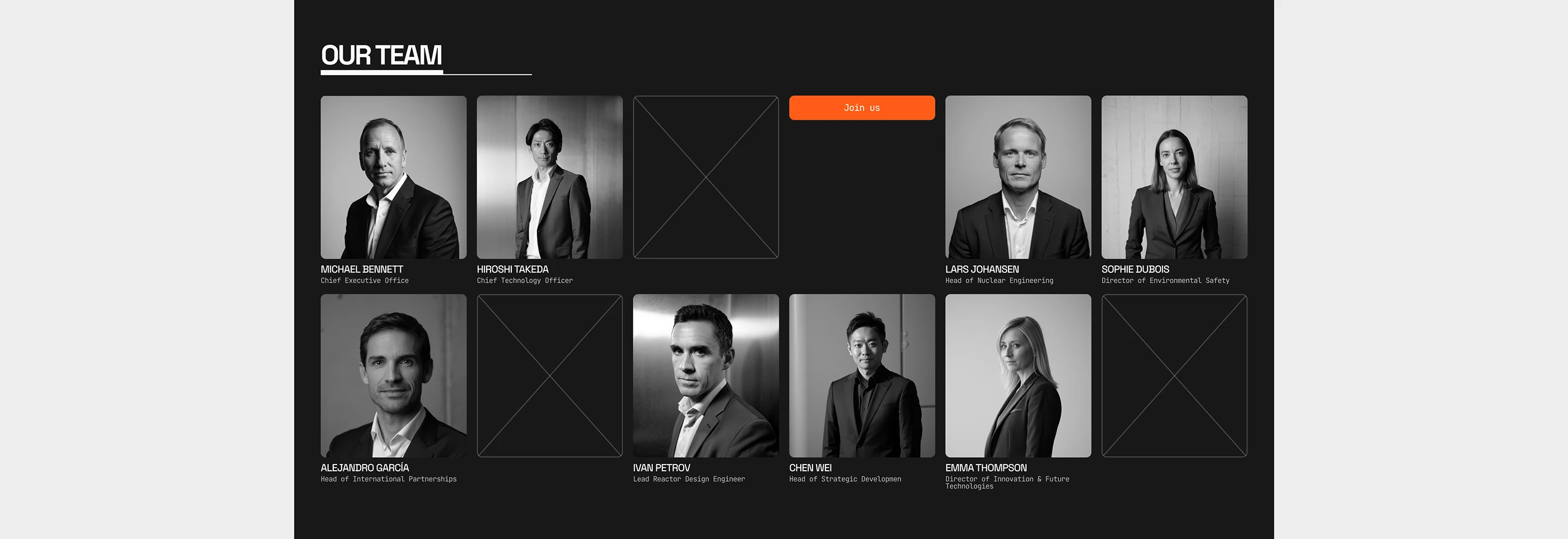Select Alejandro García's portrait photo

(x=394, y=376)
